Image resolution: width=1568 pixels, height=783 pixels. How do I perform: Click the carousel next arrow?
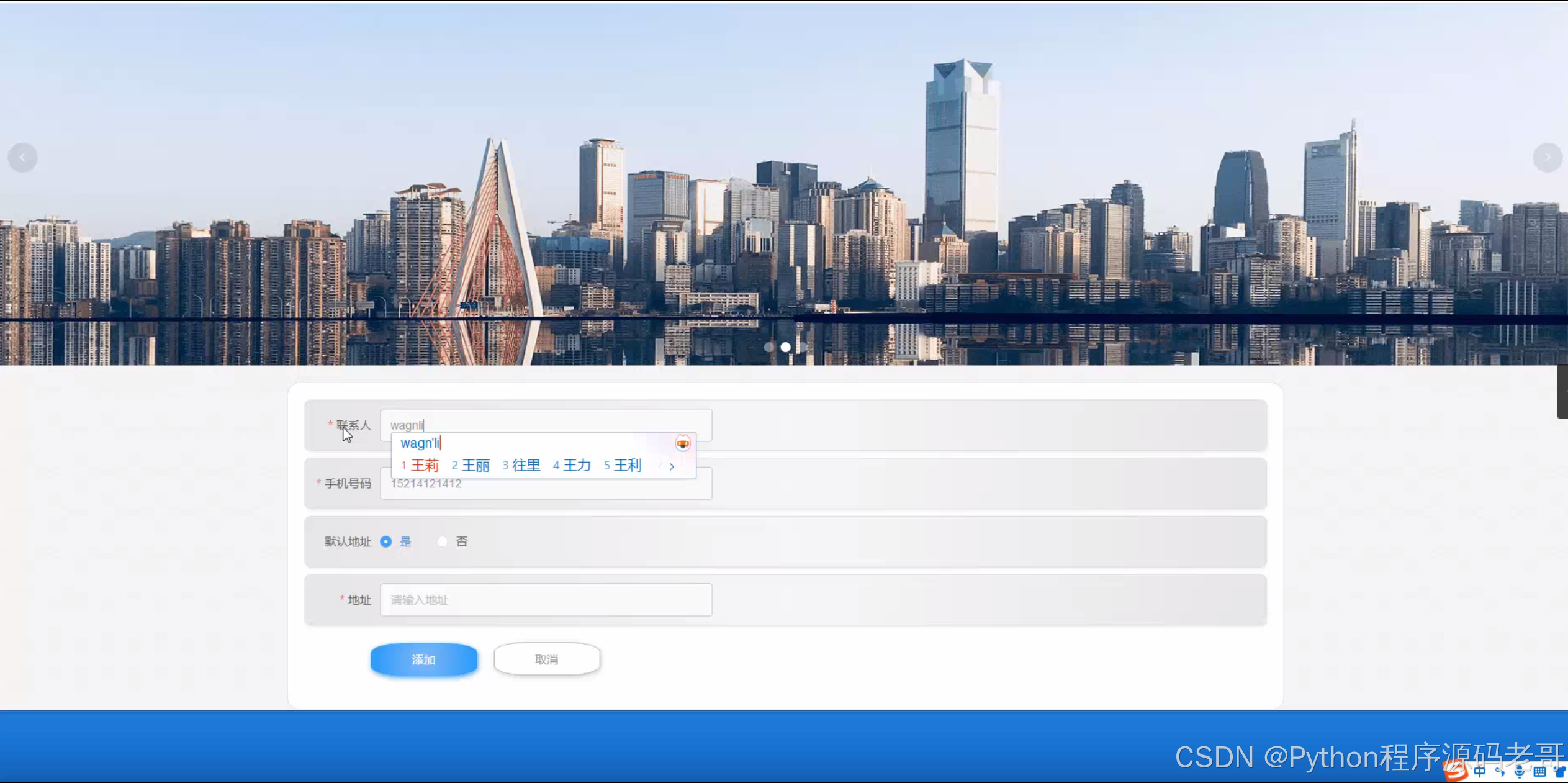pyautogui.click(x=1546, y=158)
